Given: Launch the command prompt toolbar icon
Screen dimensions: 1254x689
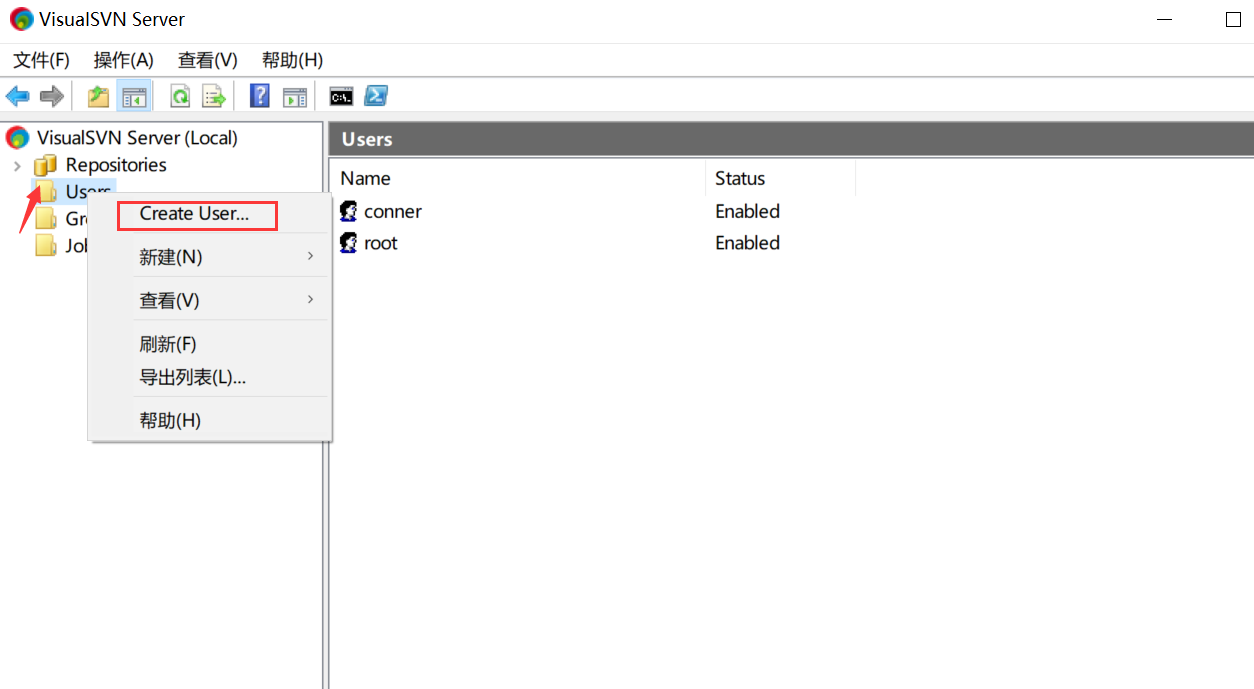Looking at the screenshot, I should point(342,96).
